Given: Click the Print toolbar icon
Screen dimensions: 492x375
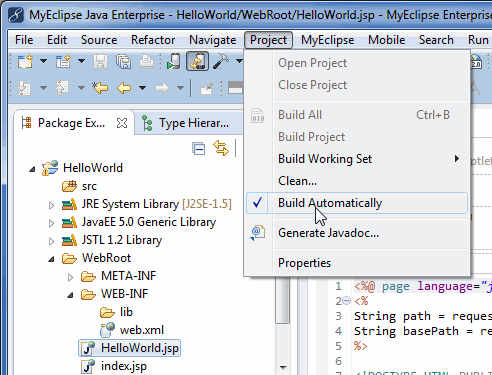Looking at the screenshot, I should (x=146, y=62).
